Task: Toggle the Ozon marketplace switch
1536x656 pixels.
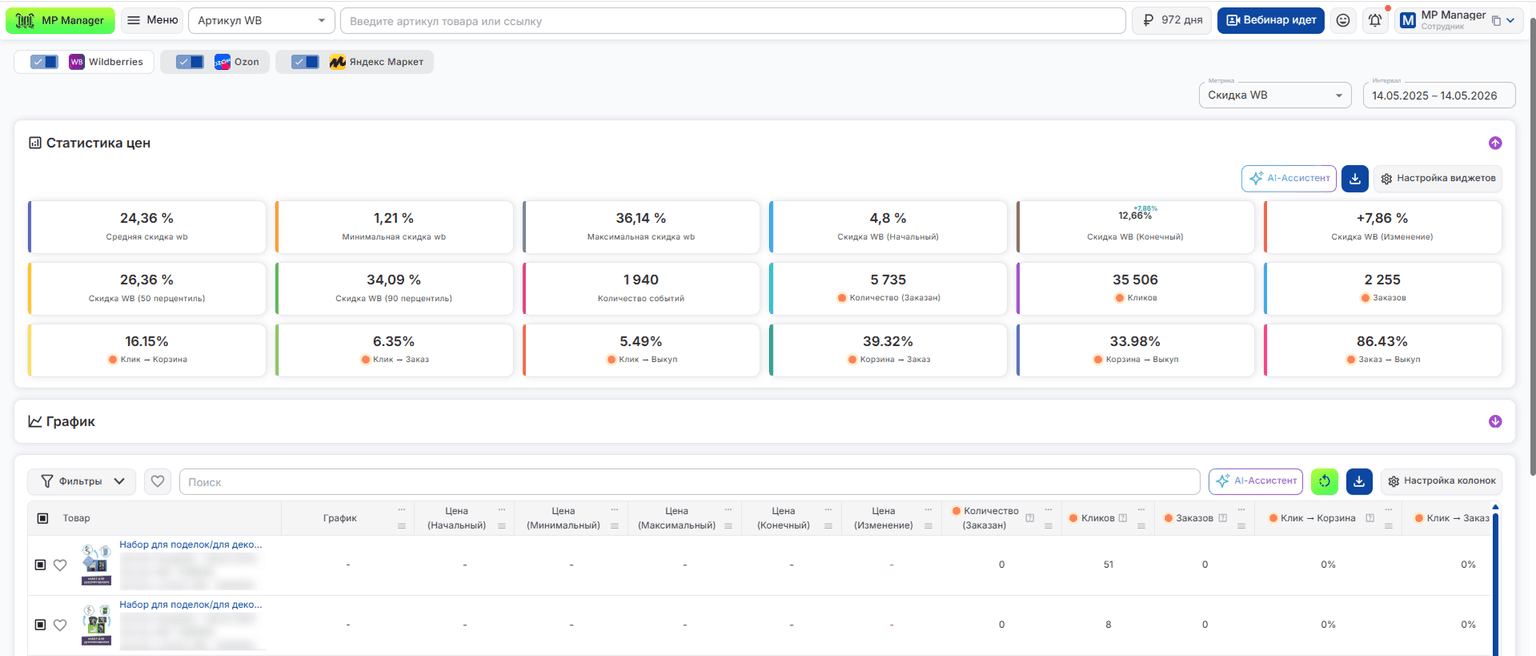Action: coord(190,62)
